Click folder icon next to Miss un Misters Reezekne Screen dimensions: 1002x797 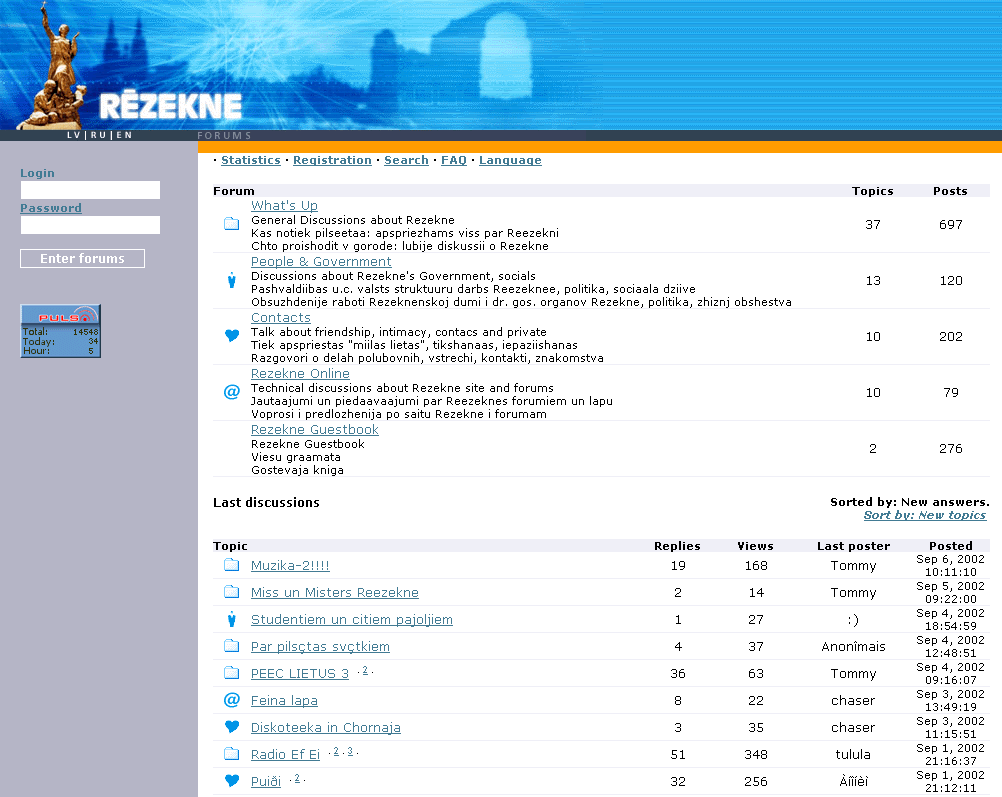(231, 592)
